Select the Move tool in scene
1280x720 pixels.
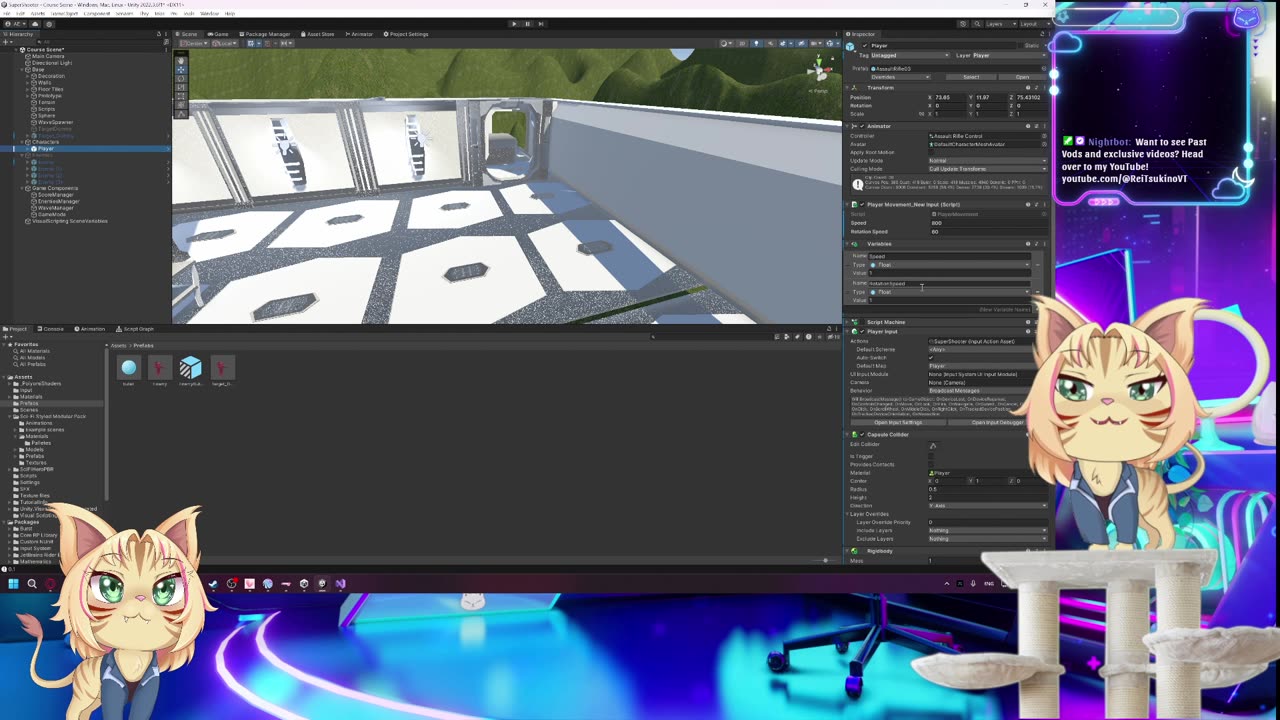[x=181, y=70]
